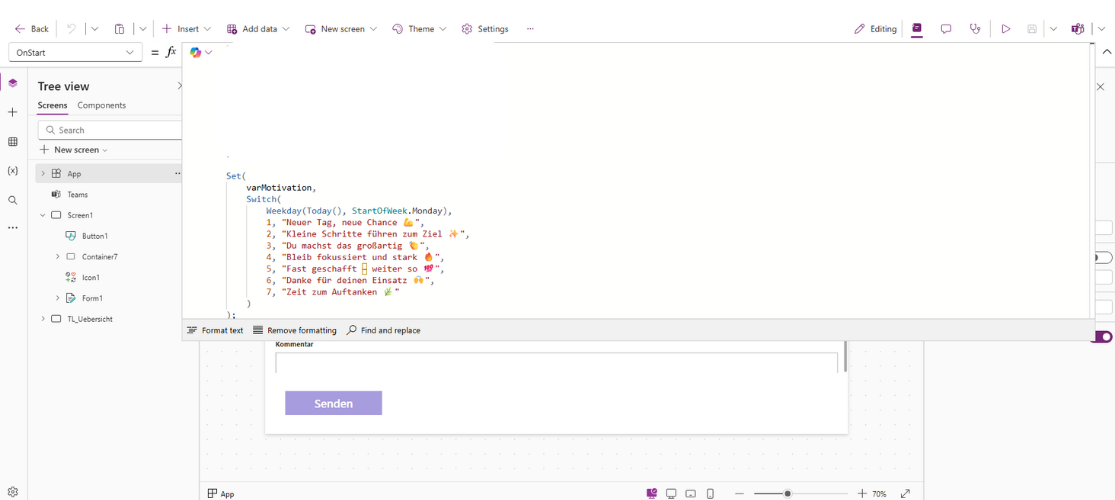Open the Data pane in left rail

(x=13, y=142)
